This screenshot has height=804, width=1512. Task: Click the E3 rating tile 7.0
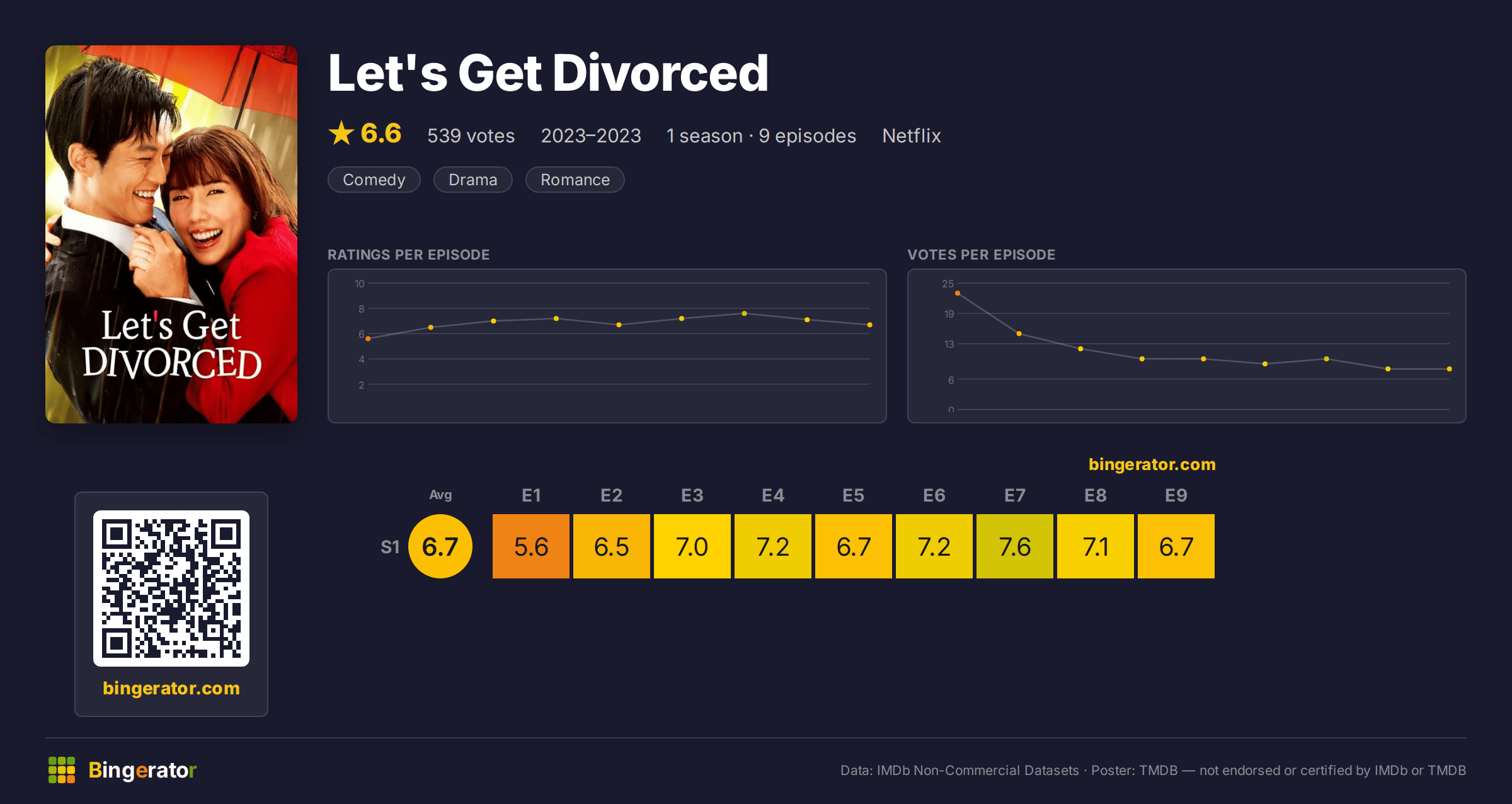(692, 546)
